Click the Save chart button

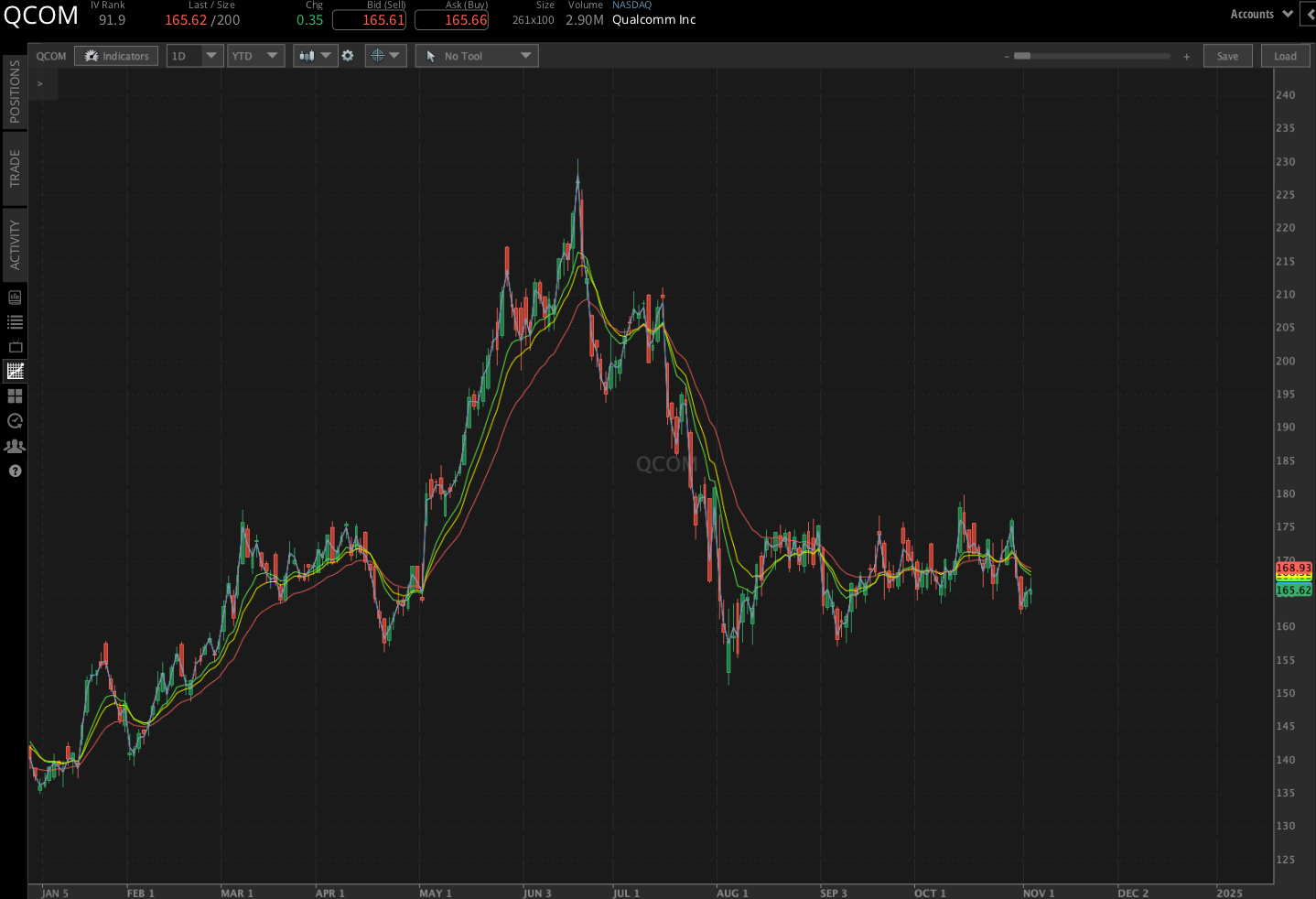(x=1227, y=56)
